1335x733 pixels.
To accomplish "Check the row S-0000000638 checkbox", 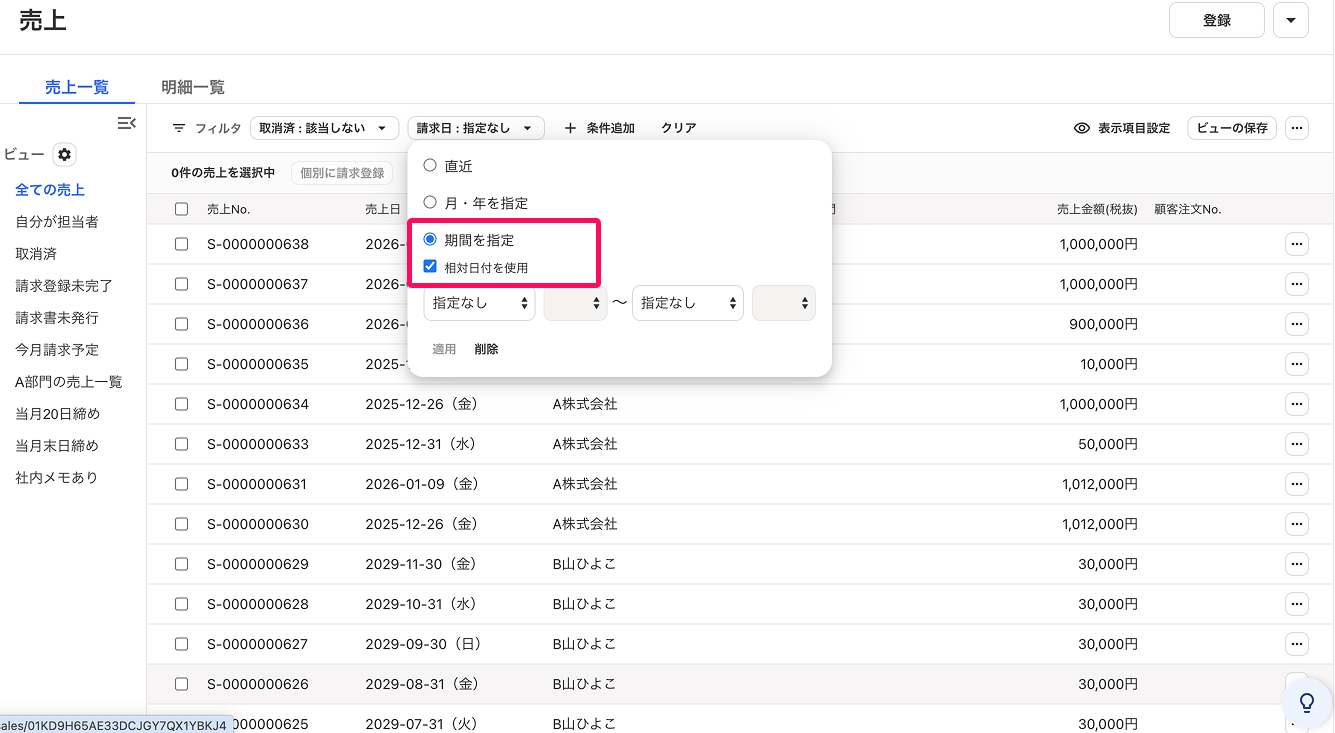I will coord(181,244).
